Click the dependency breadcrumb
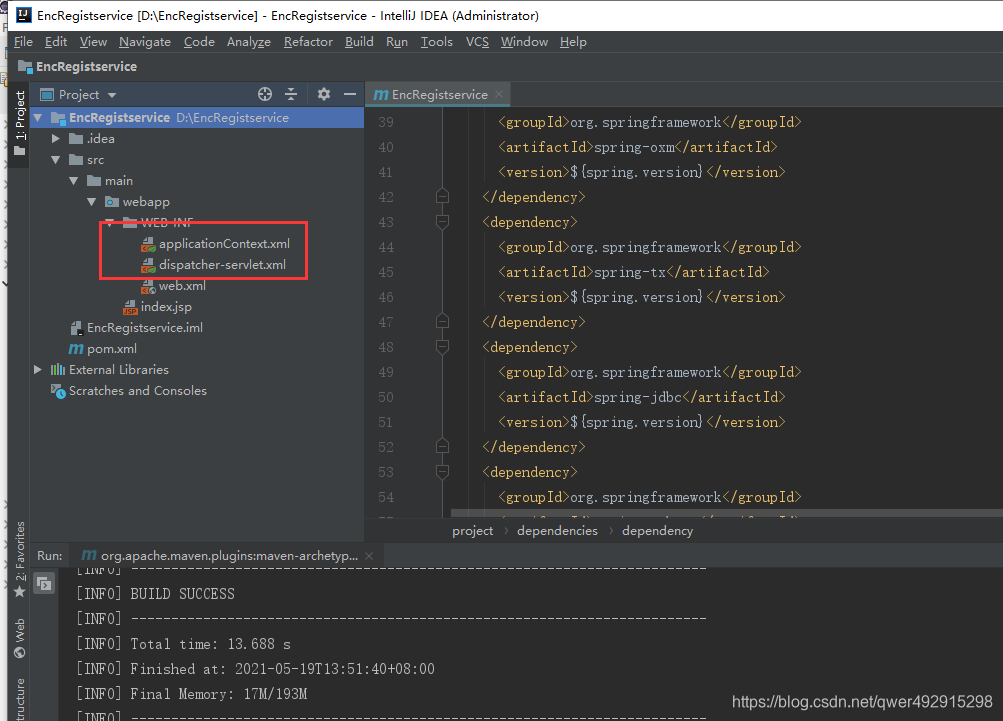 pos(658,531)
